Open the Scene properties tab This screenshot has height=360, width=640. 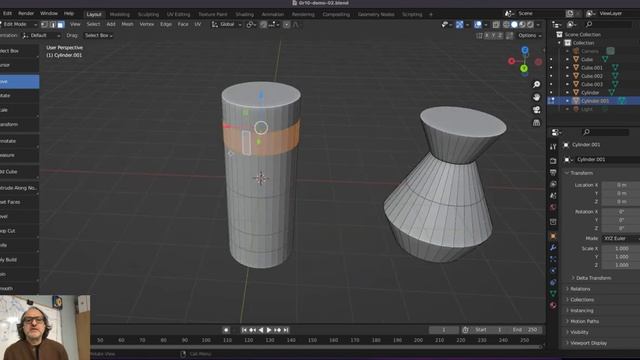point(553,196)
